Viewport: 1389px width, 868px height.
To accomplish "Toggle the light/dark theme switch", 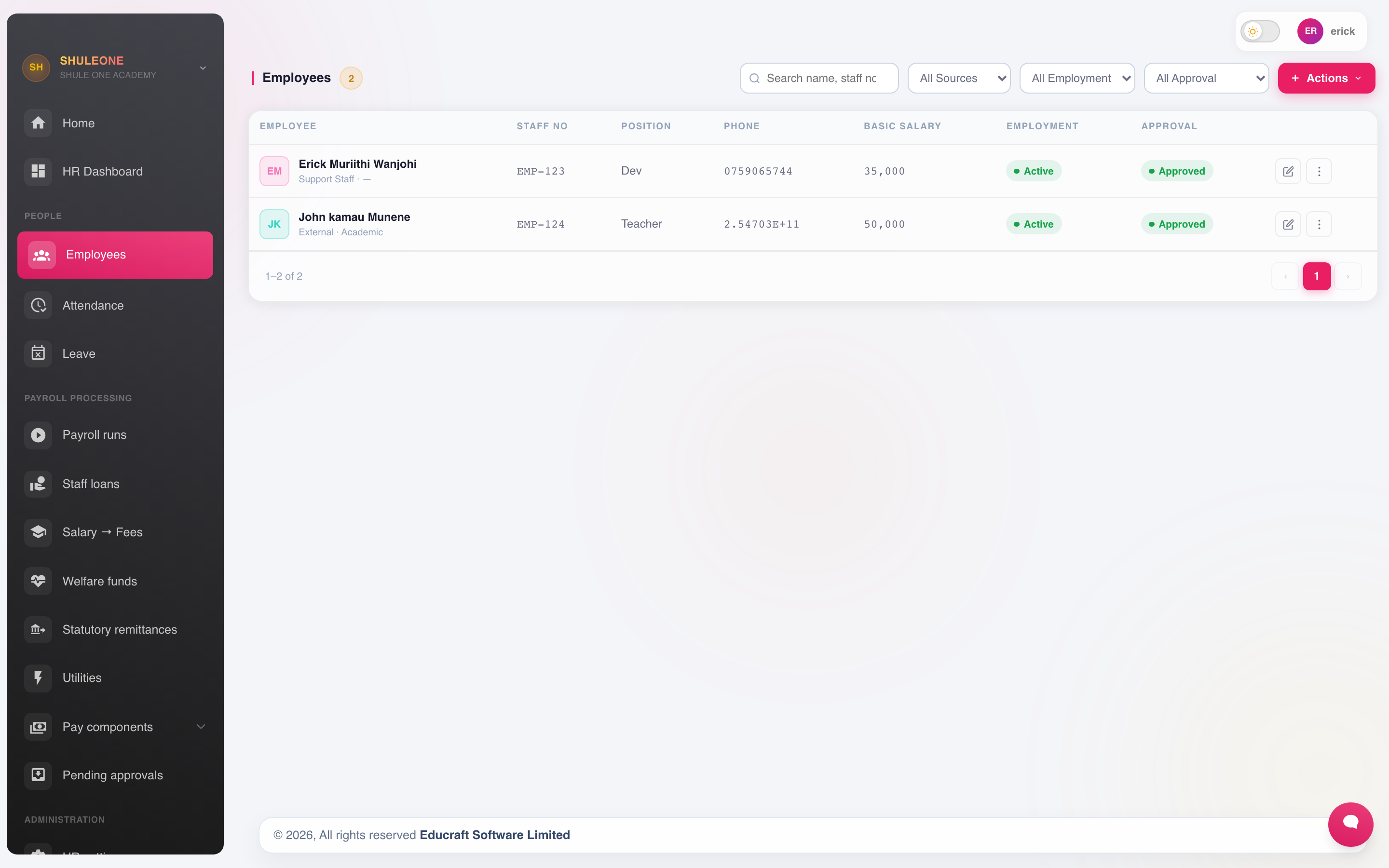I will [1260, 31].
